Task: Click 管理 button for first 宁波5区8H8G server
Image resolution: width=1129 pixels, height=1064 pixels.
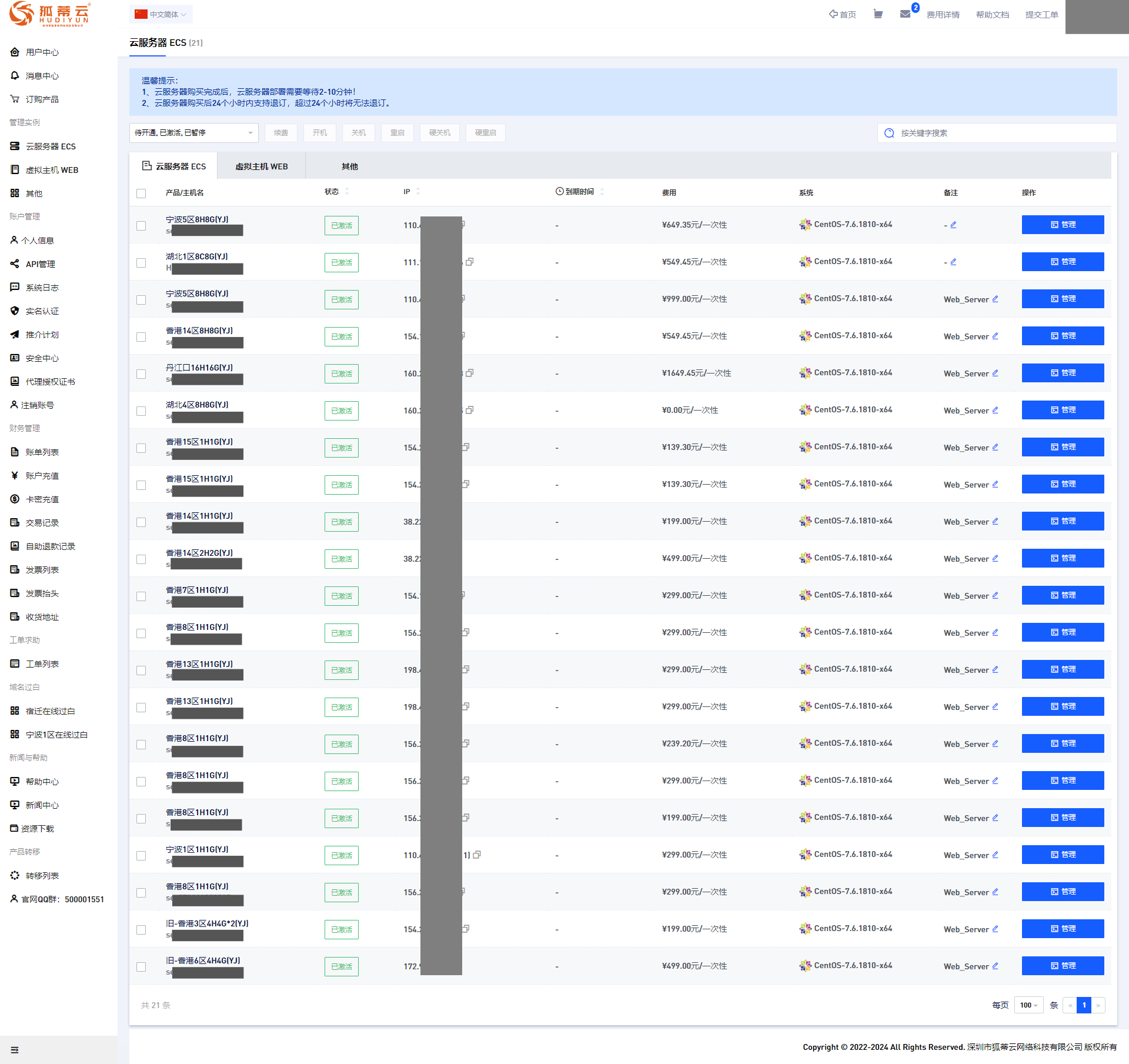Action: 1063,225
